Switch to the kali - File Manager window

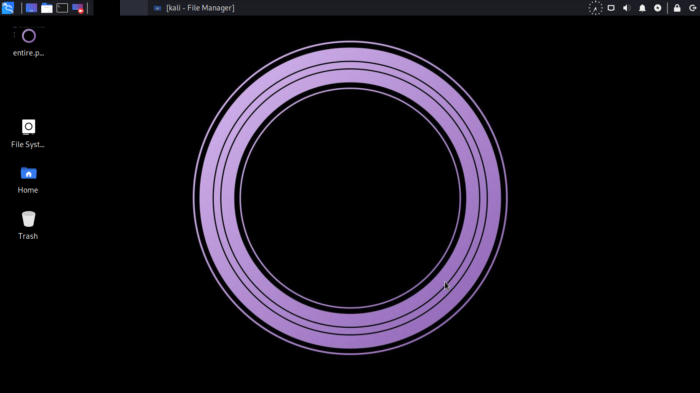(x=194, y=8)
